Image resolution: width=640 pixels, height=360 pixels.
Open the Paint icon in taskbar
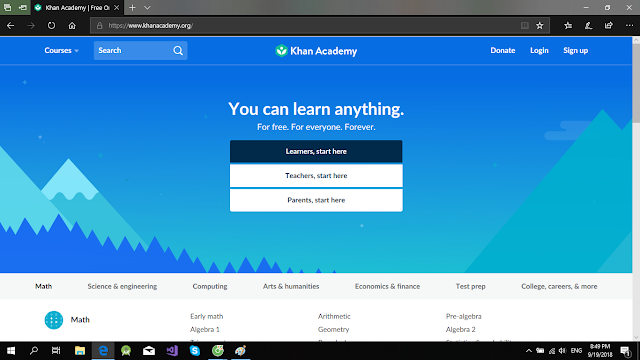tap(240, 351)
